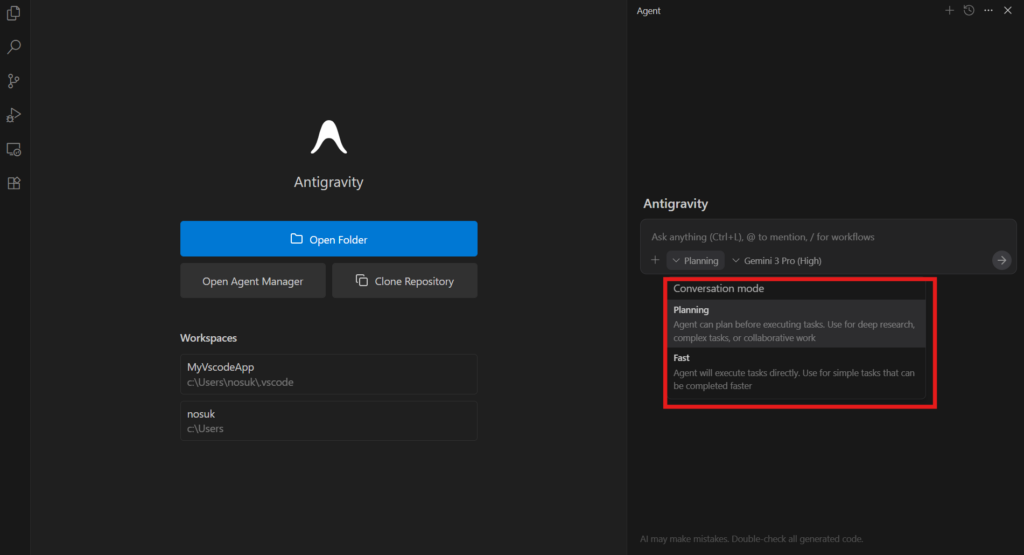Select the Planning conversation mode option
Screen dimensions: 1024x555
pos(795,324)
